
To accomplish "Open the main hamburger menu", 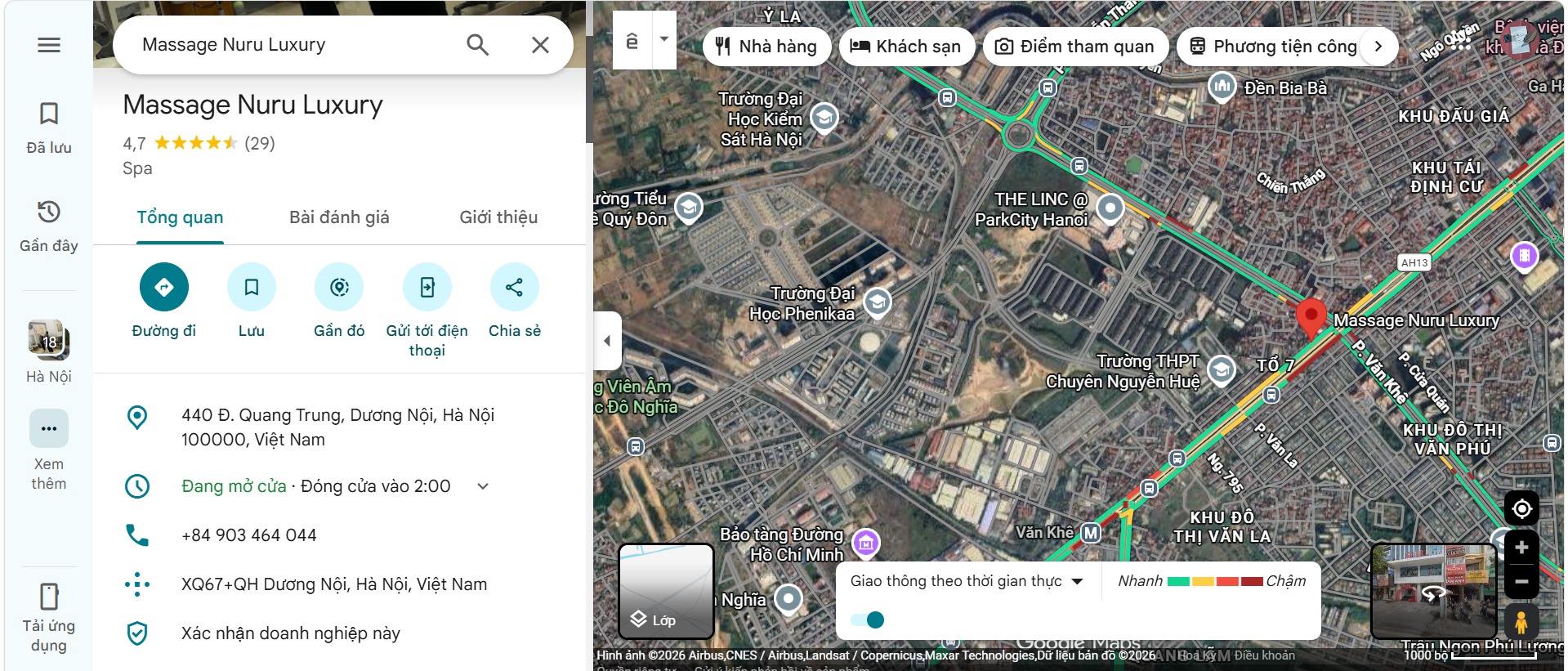I will [49, 45].
